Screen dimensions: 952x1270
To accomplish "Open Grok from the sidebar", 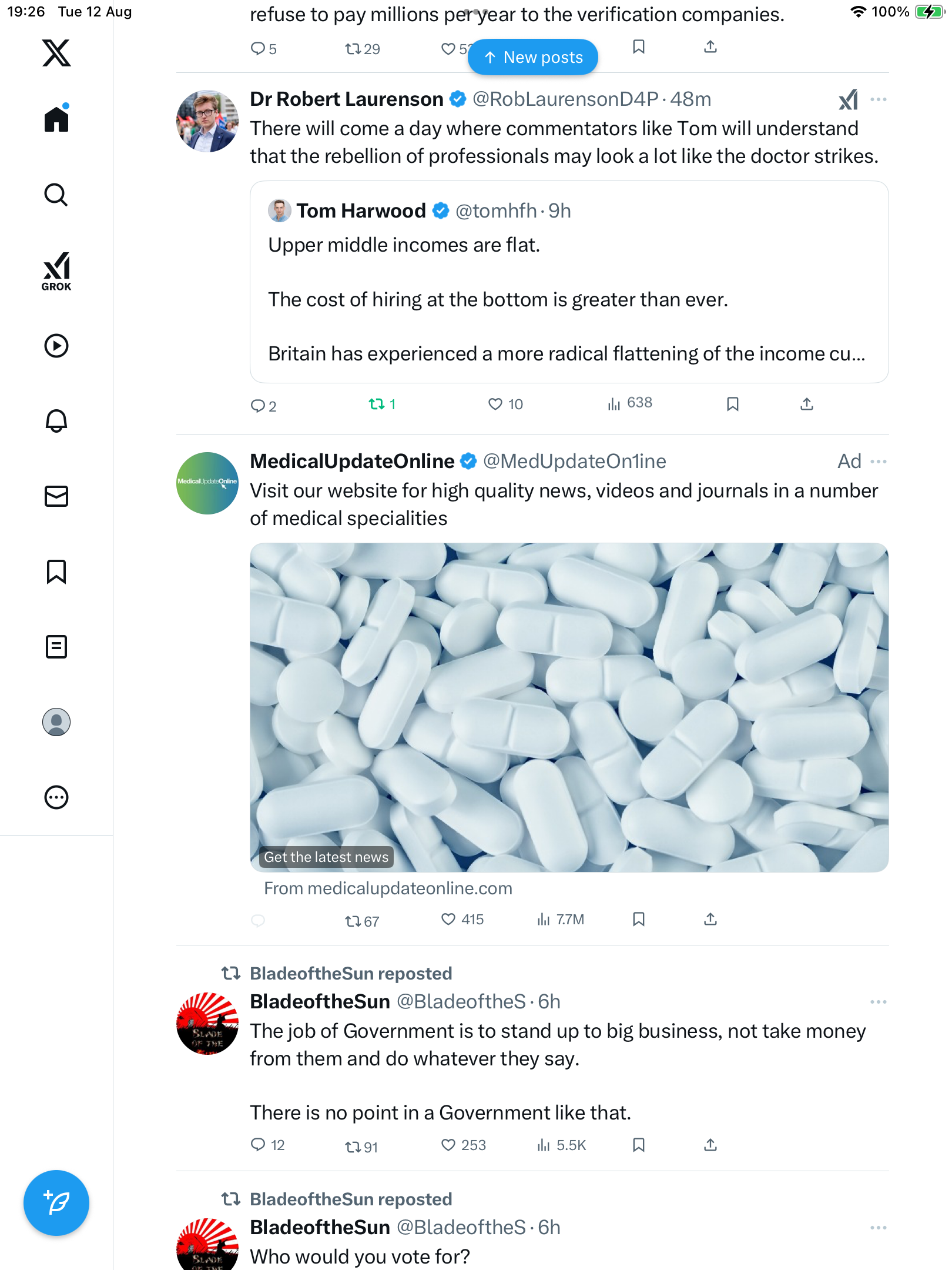I will (x=56, y=271).
